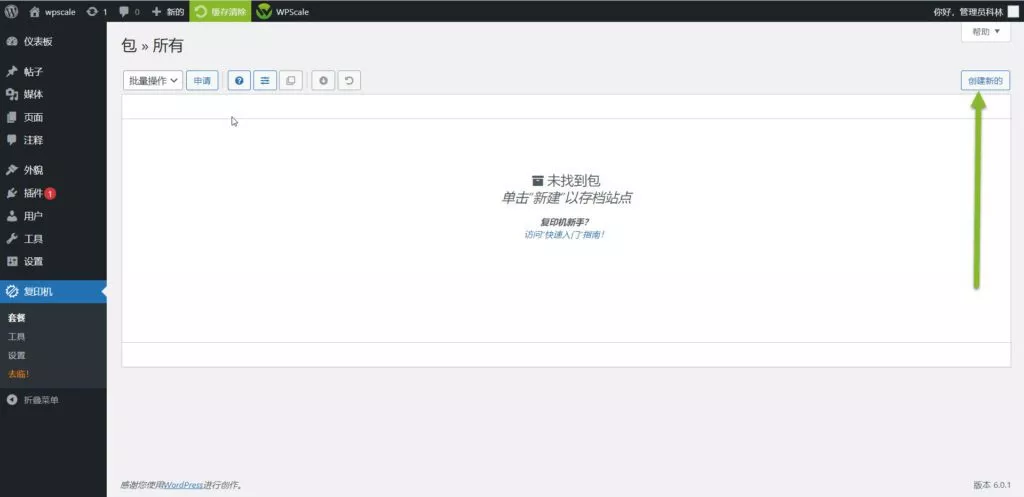Click the question-mark help icon
This screenshot has height=497, width=1024.
point(239,81)
